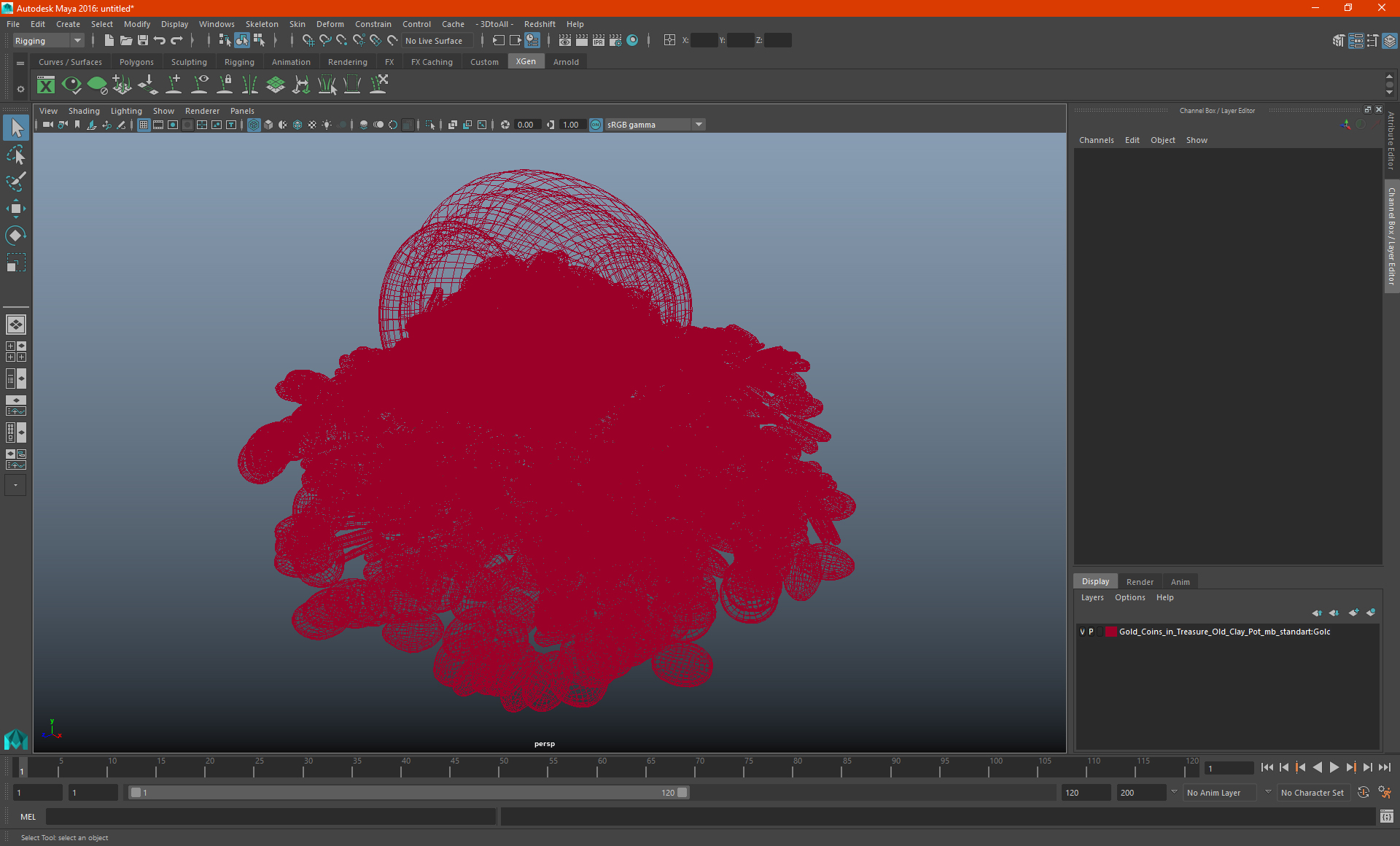Open the XGen window shelf icon

46,85
